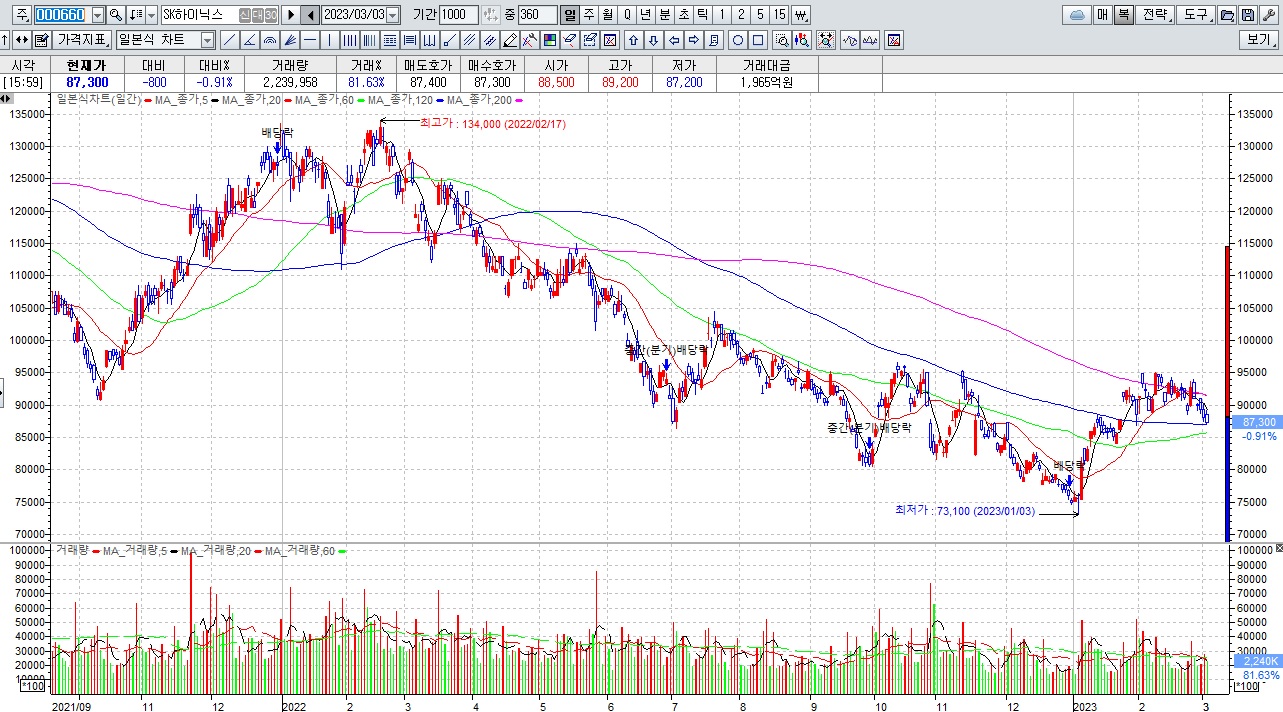1283x712 pixels.
Task: Open the 보기 view dropdown
Action: (x=1260, y=40)
